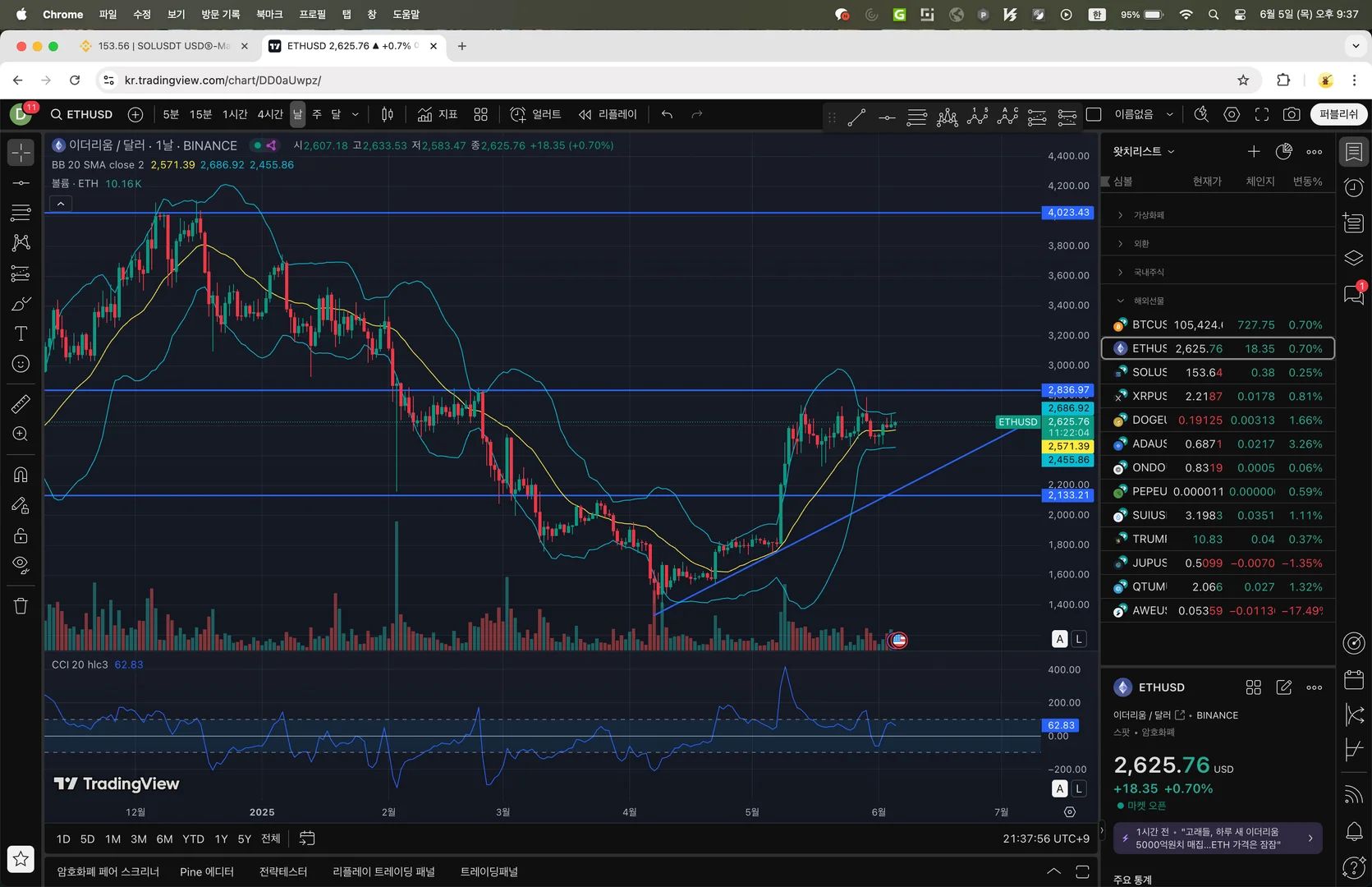Take a chart snapshot with the camera icon
The image size is (1372, 887).
coord(1292,114)
